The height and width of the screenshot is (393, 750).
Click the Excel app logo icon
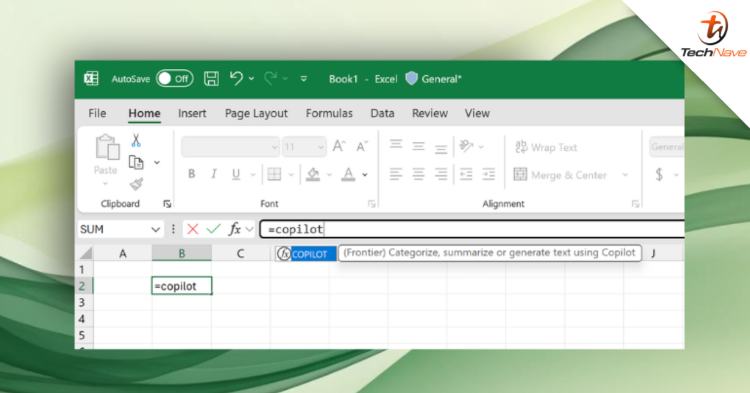click(91, 78)
